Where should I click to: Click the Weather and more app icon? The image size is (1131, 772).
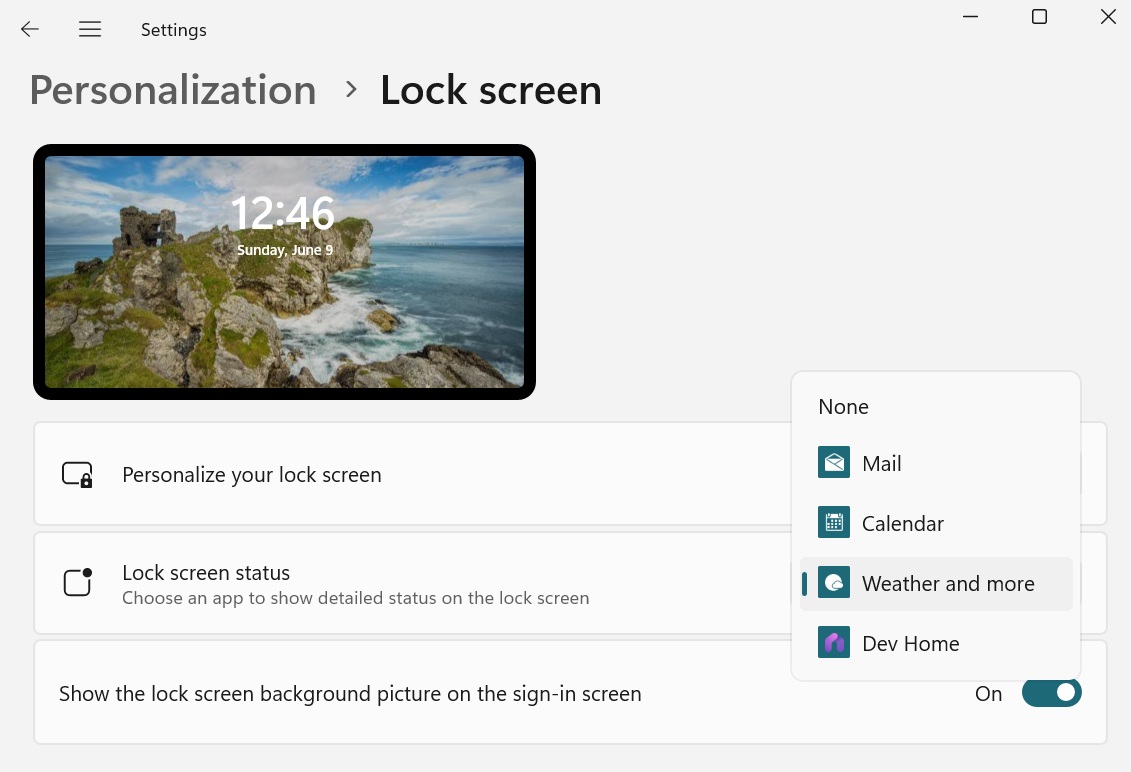click(834, 582)
